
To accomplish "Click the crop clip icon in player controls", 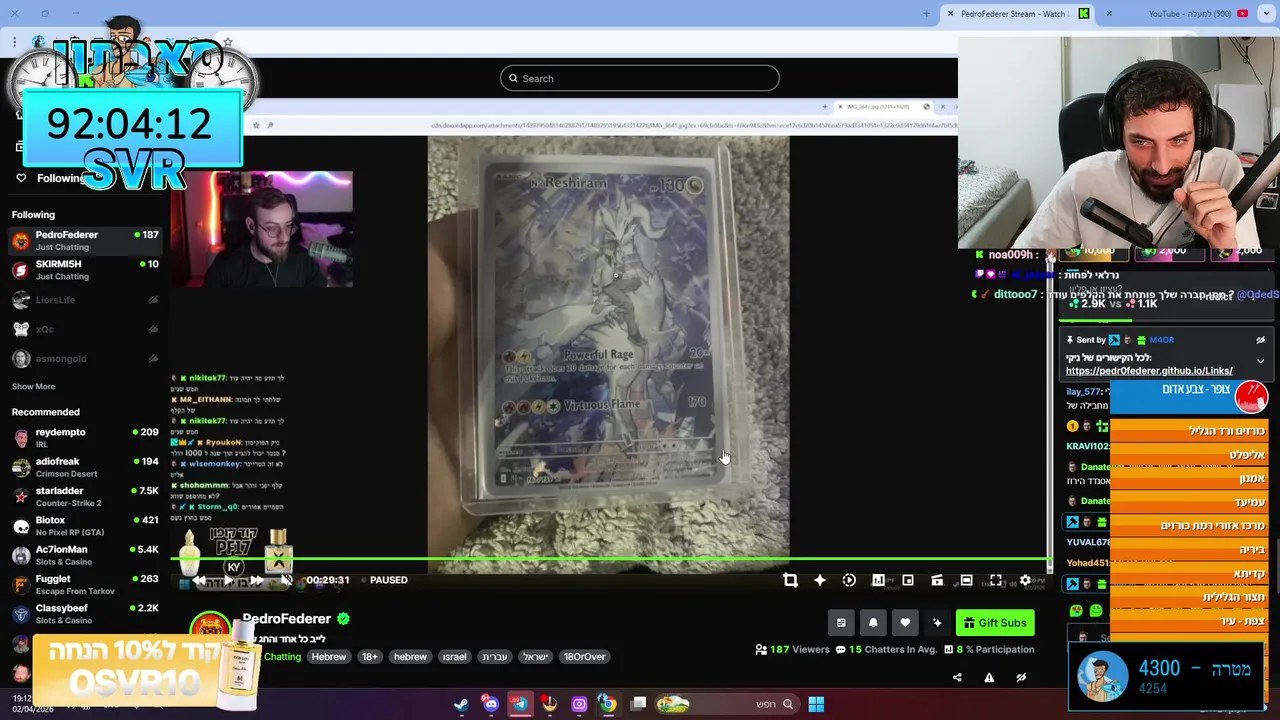I will tap(790, 580).
